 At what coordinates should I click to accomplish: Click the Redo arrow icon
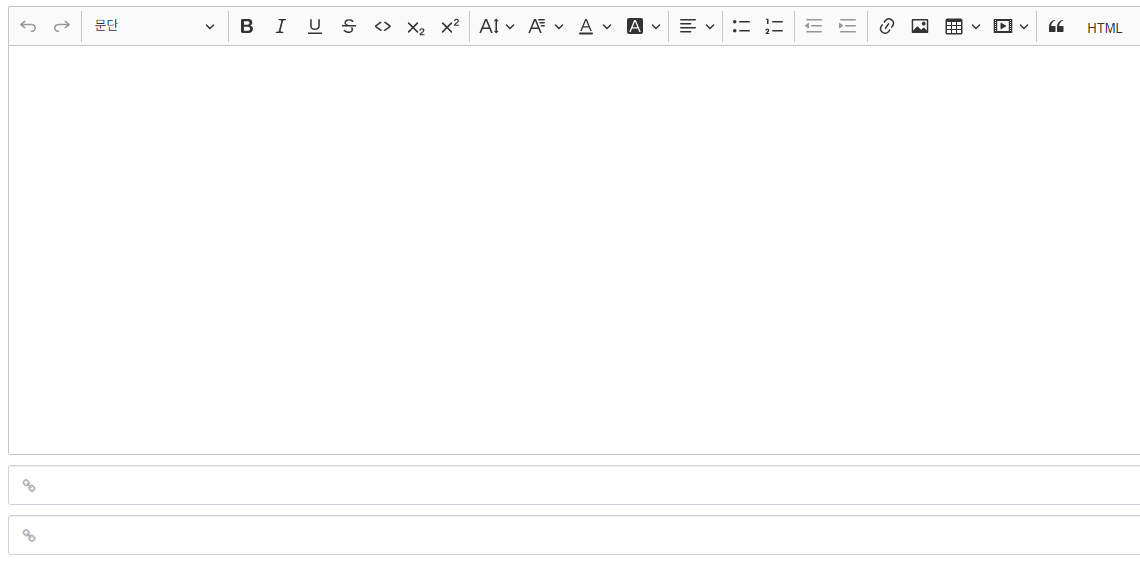(62, 27)
